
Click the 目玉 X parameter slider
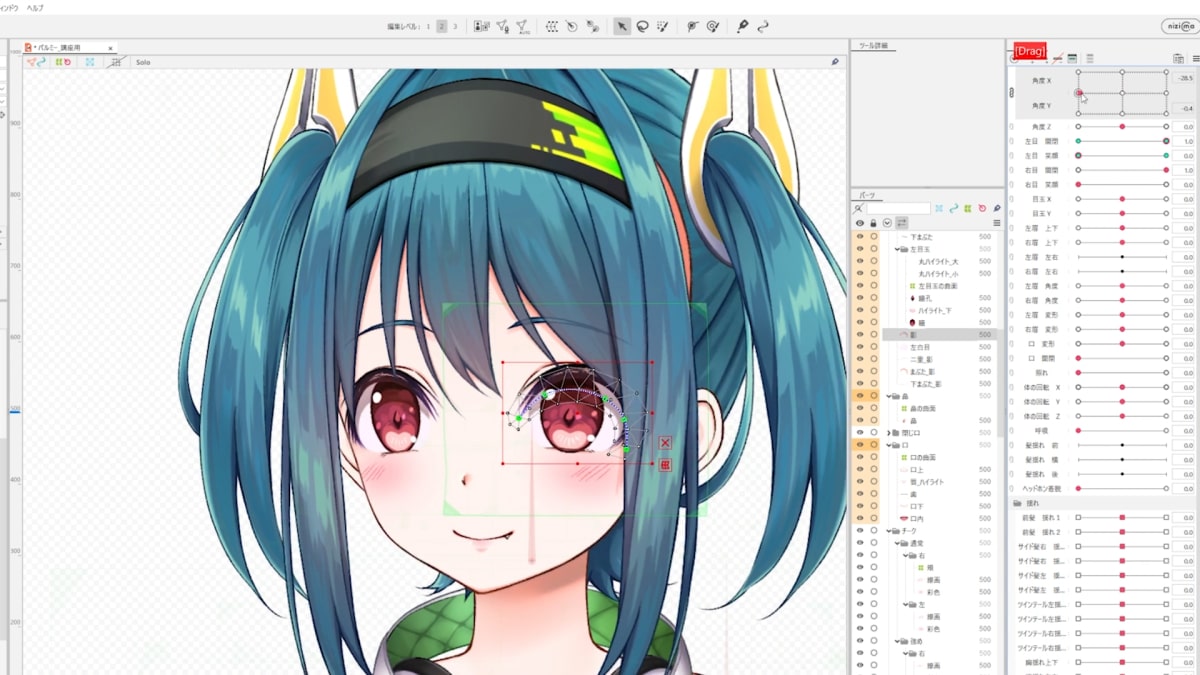click(x=1122, y=199)
